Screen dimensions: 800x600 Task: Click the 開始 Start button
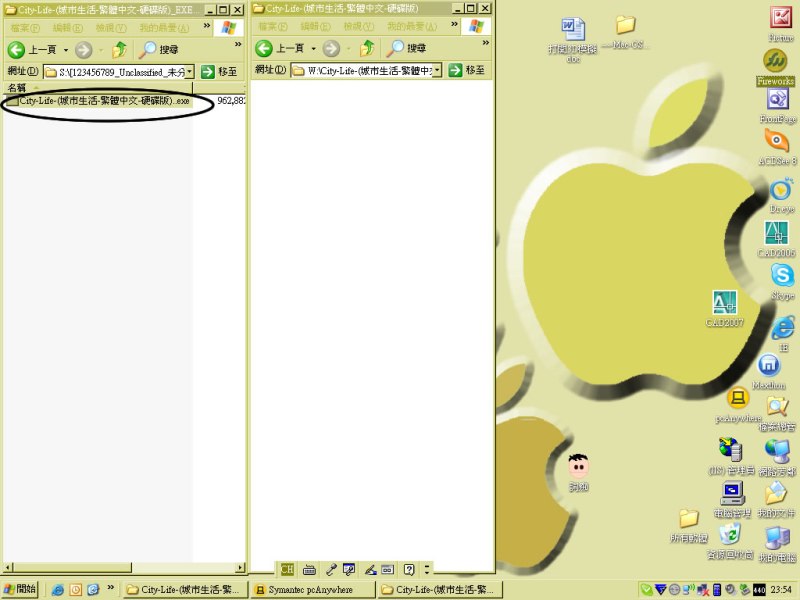point(20,589)
